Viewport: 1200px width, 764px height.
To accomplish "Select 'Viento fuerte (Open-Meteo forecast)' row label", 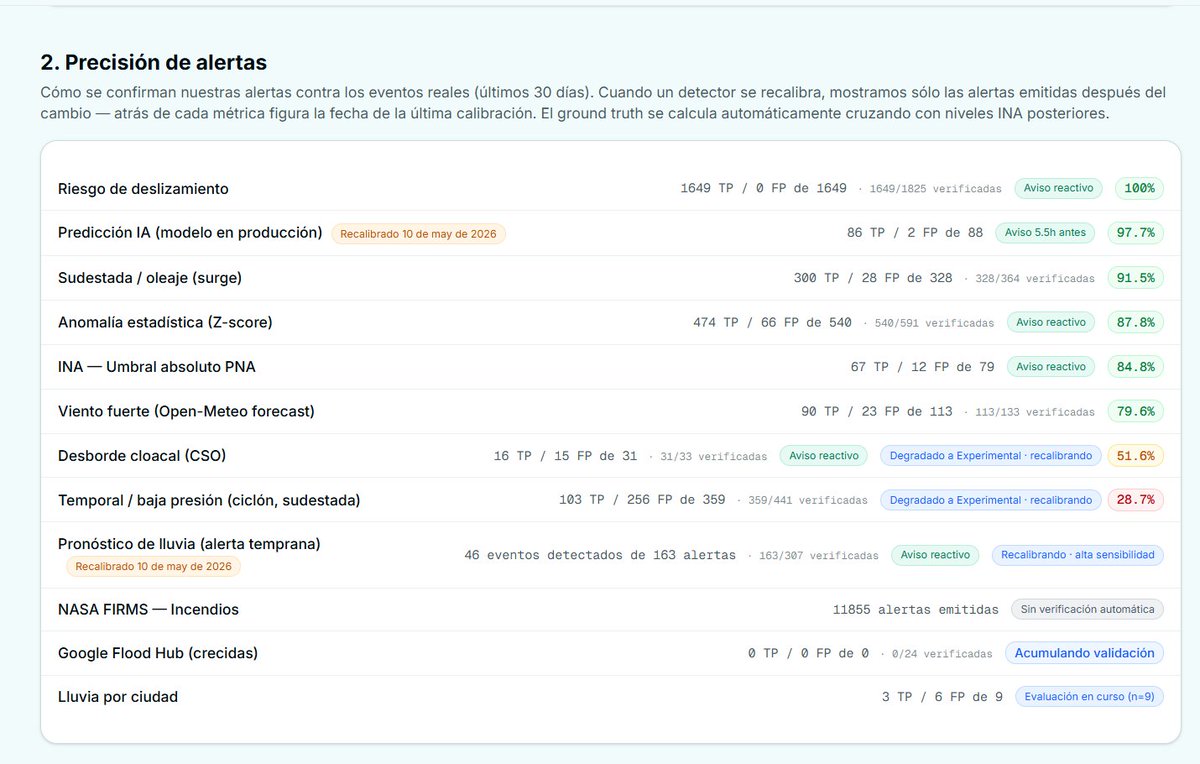I will pyautogui.click(x=186, y=411).
